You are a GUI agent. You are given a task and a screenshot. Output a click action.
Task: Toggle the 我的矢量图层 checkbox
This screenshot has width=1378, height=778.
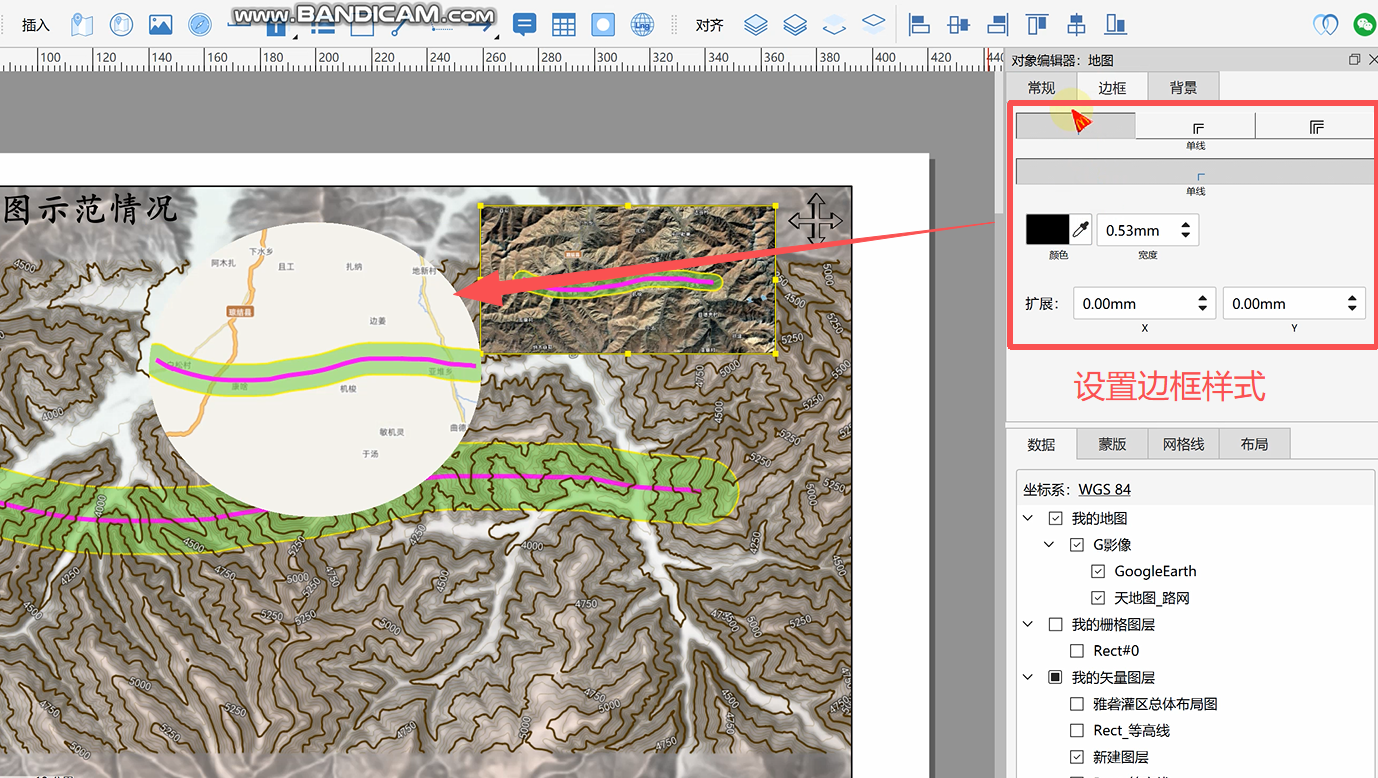pyautogui.click(x=1055, y=678)
